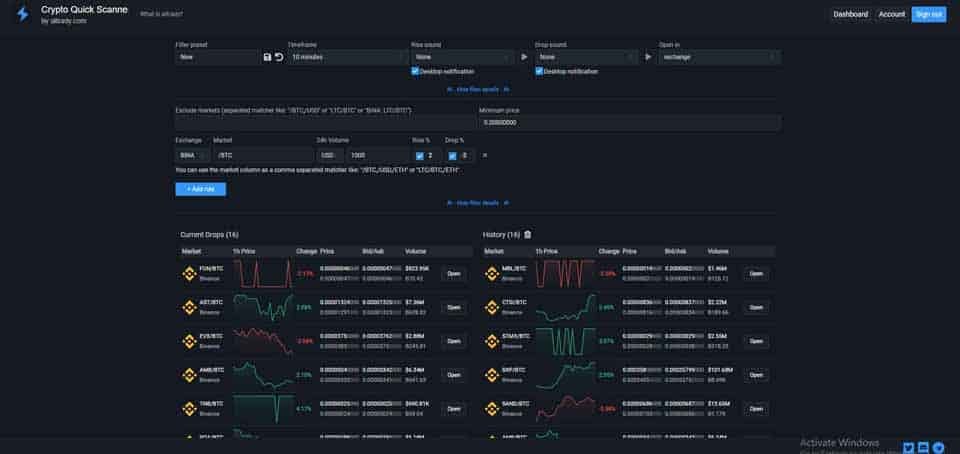Click the + Add rule button
Viewport: 960px width, 454px height.
click(x=200, y=189)
